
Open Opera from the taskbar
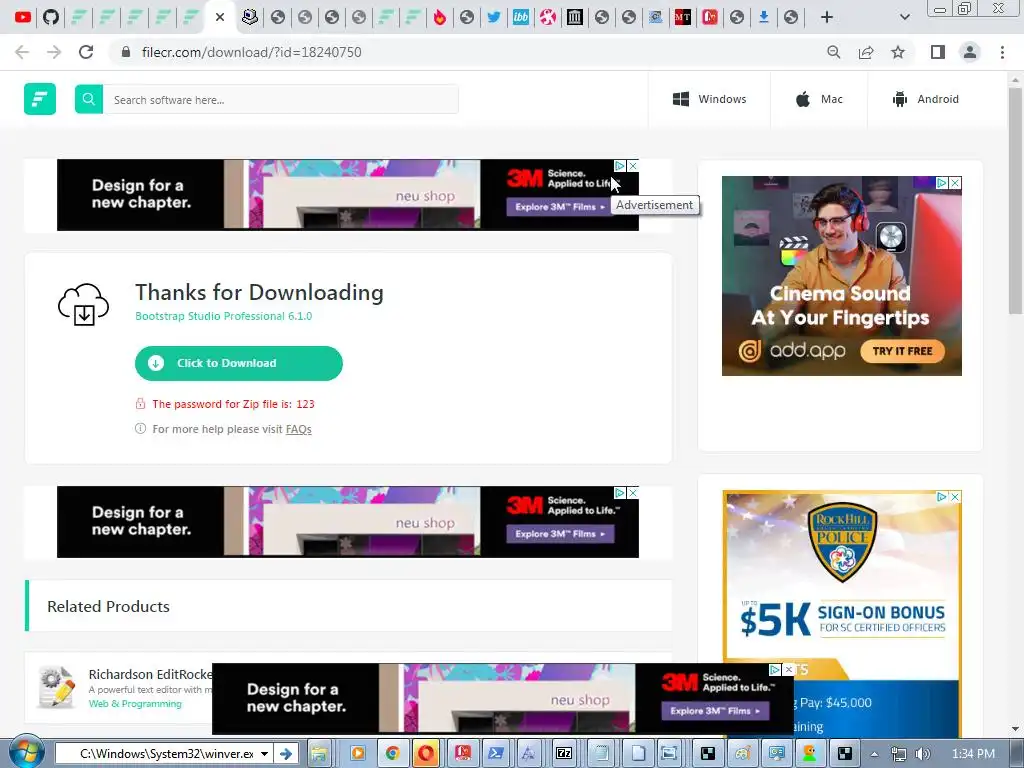click(x=426, y=754)
